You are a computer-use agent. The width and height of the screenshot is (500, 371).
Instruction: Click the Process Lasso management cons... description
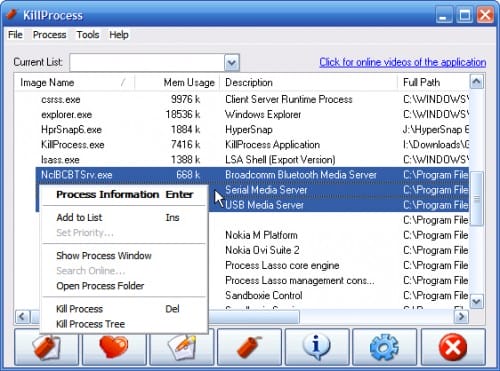pos(300,280)
